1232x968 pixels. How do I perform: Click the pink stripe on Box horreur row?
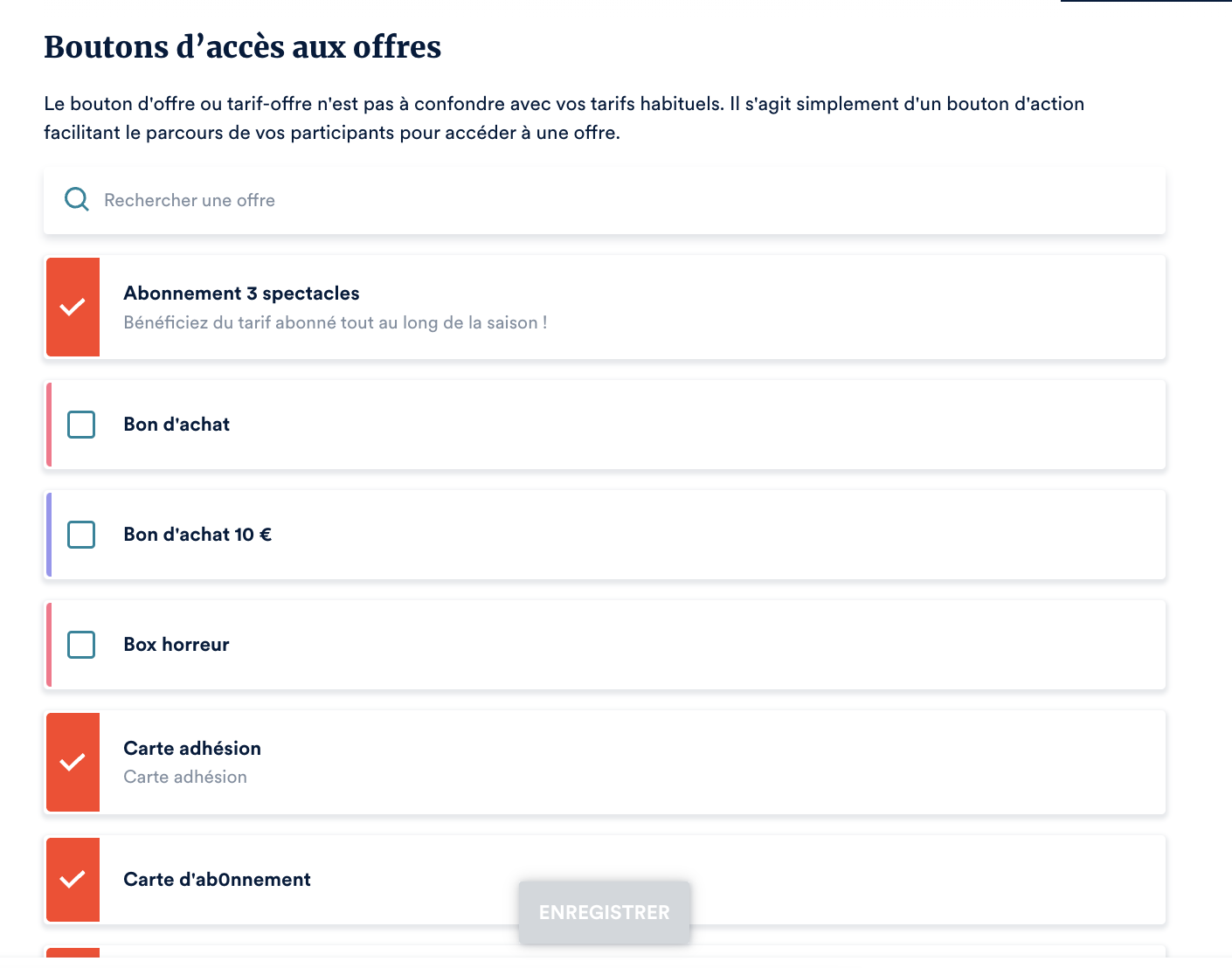click(x=49, y=645)
